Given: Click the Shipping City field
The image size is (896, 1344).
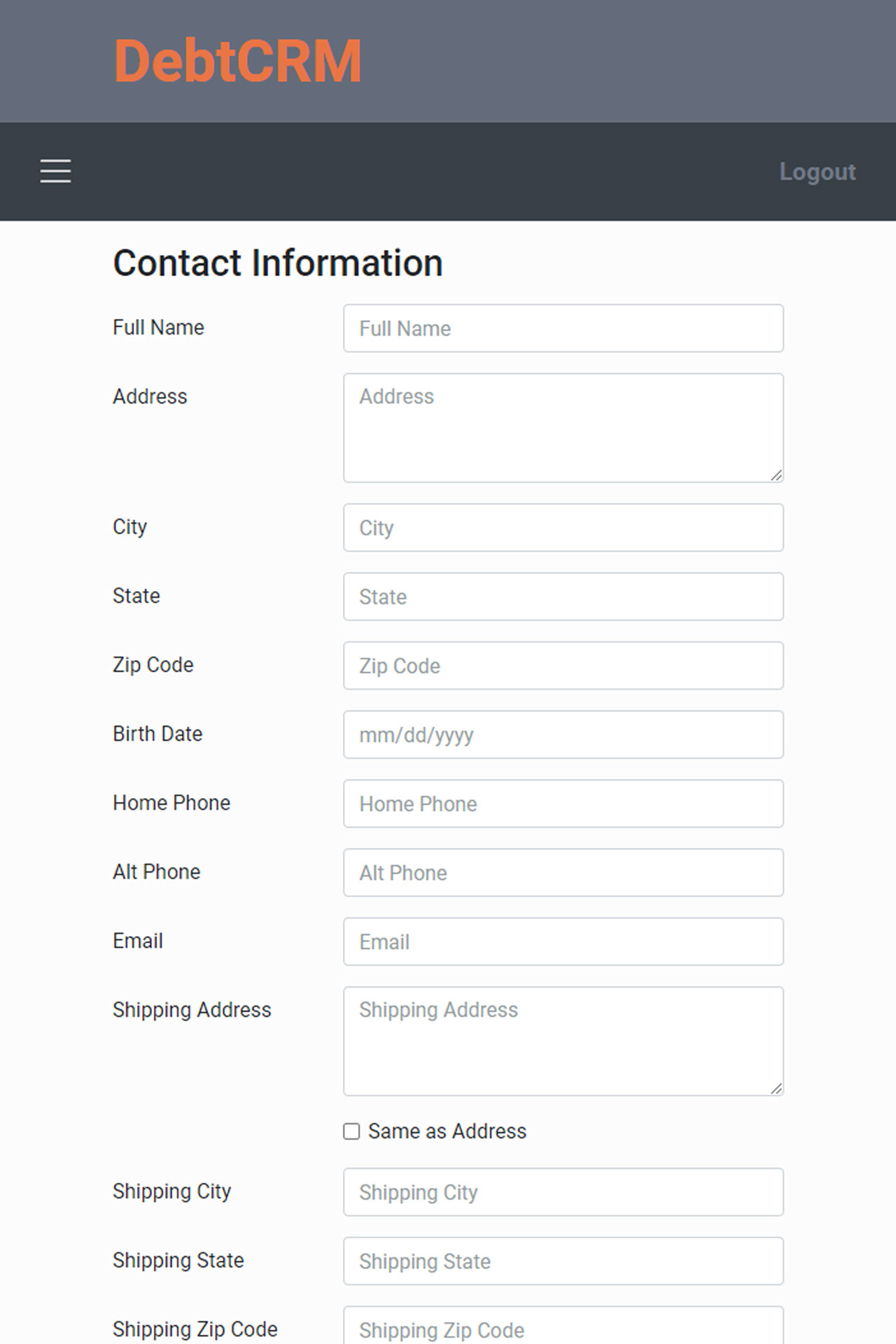Looking at the screenshot, I should (x=563, y=1192).
